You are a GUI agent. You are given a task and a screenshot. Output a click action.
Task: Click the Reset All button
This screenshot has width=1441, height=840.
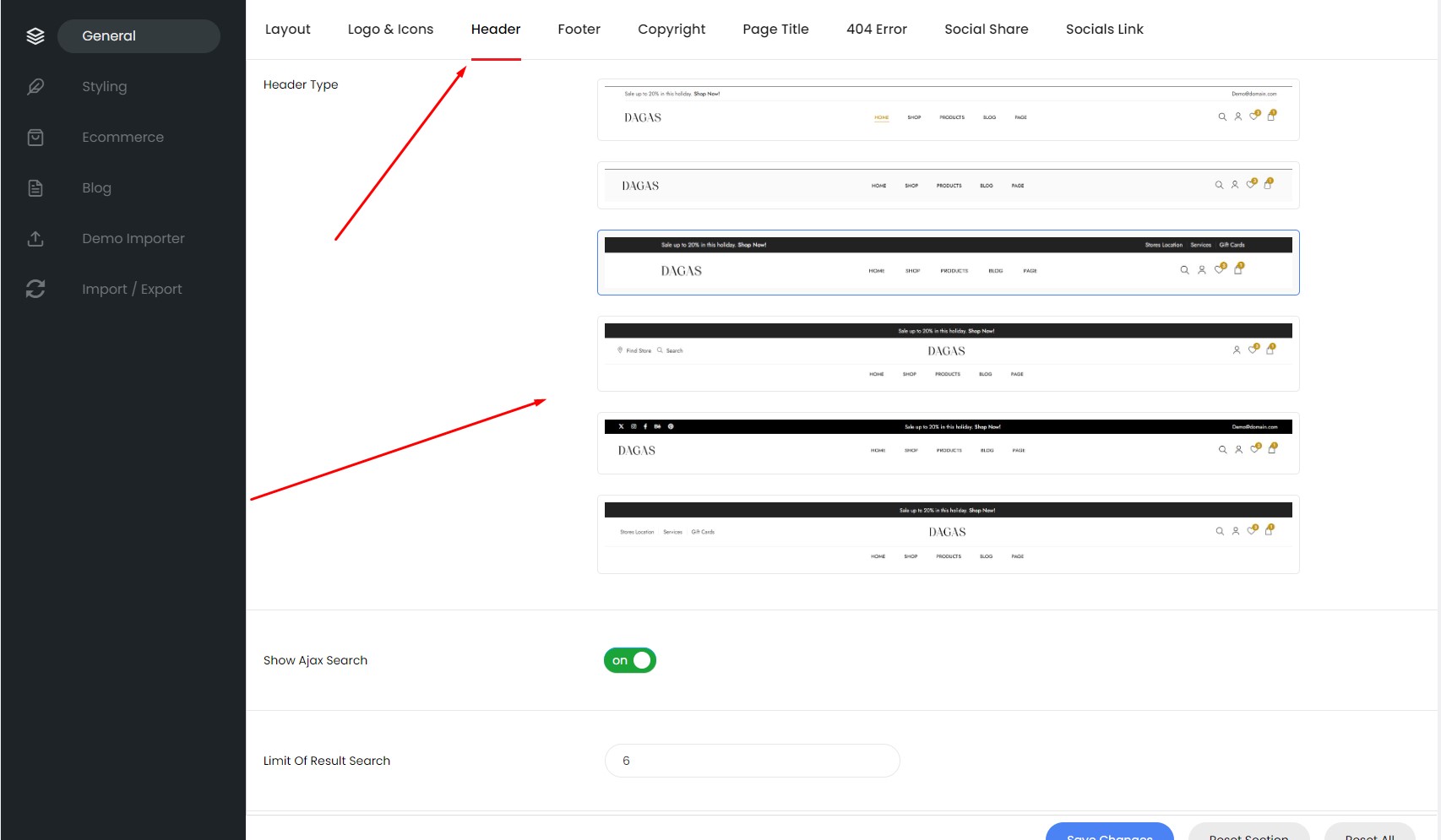click(x=1368, y=832)
